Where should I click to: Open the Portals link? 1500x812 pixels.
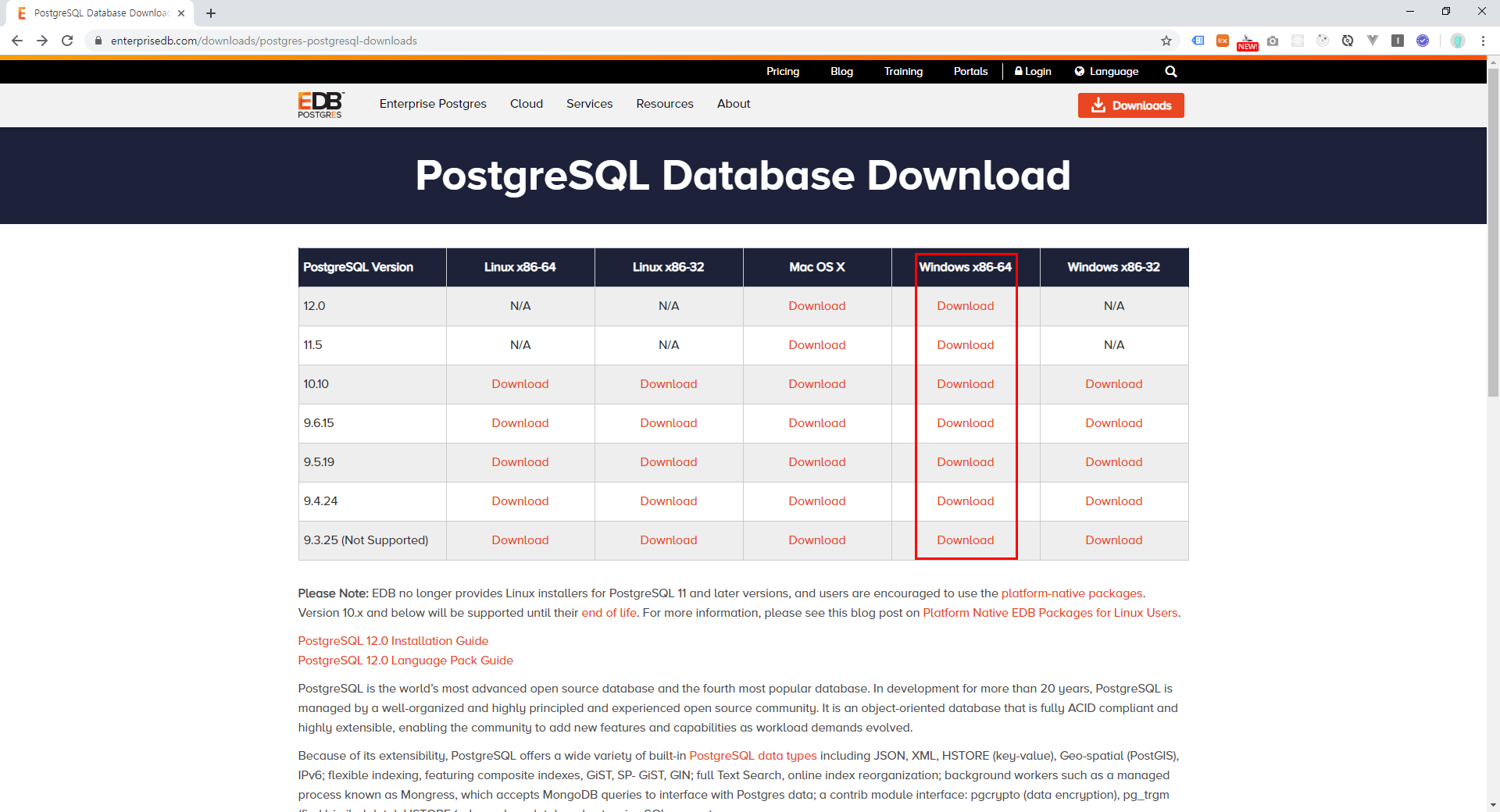970,71
